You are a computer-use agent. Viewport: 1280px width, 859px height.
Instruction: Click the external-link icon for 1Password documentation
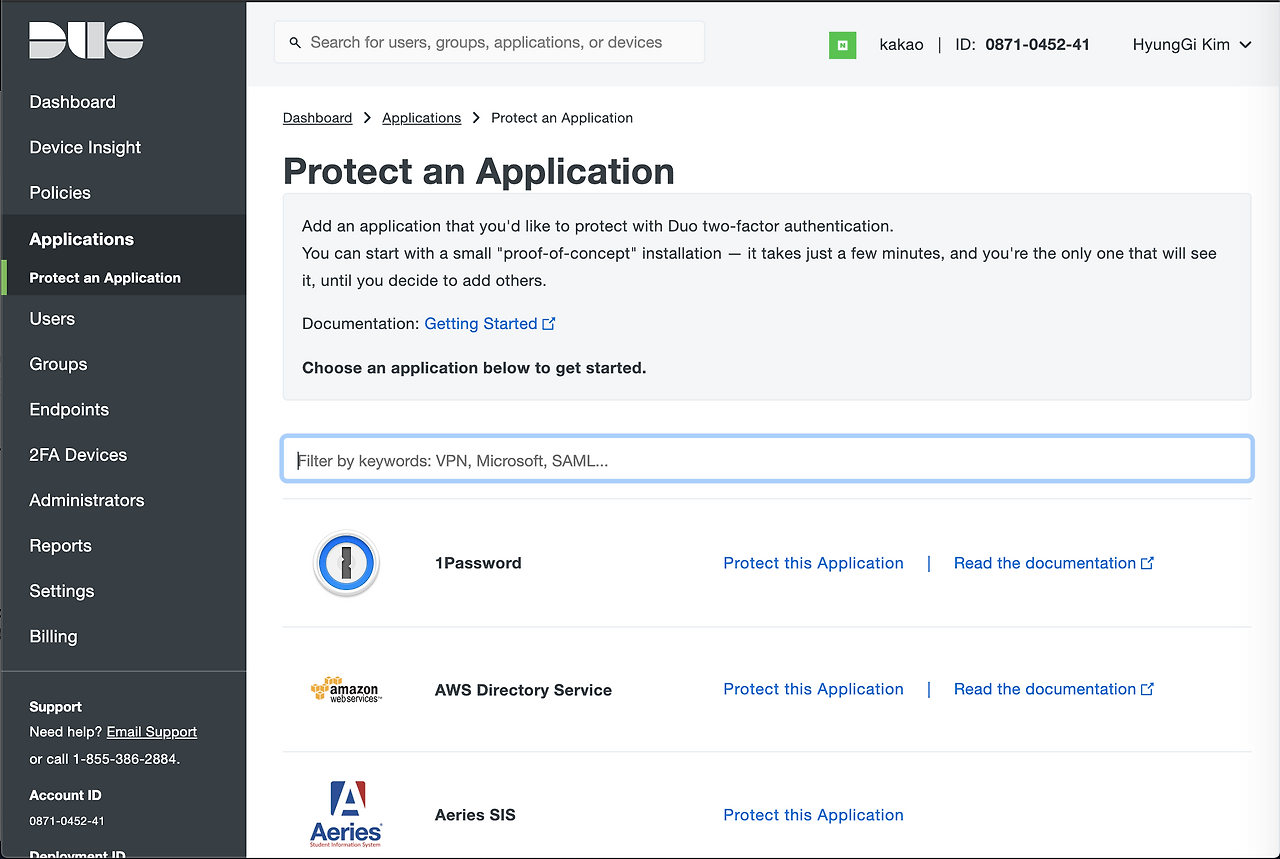(x=1148, y=563)
